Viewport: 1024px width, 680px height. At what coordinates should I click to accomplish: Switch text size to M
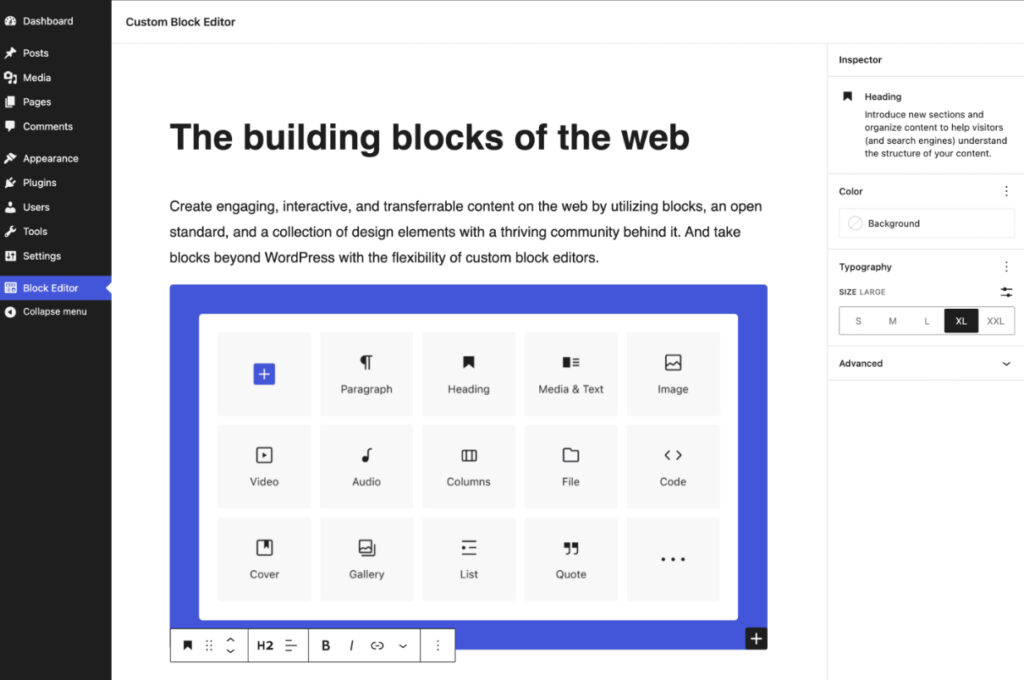pyautogui.click(x=892, y=321)
